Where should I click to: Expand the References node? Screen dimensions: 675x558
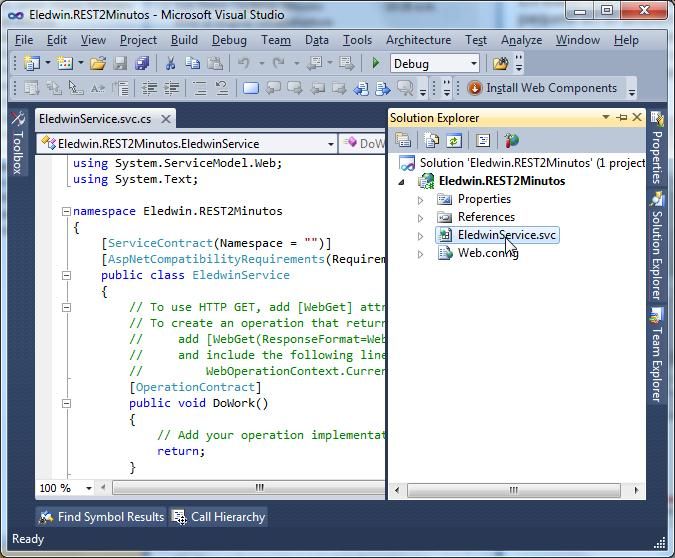[x=421, y=218]
